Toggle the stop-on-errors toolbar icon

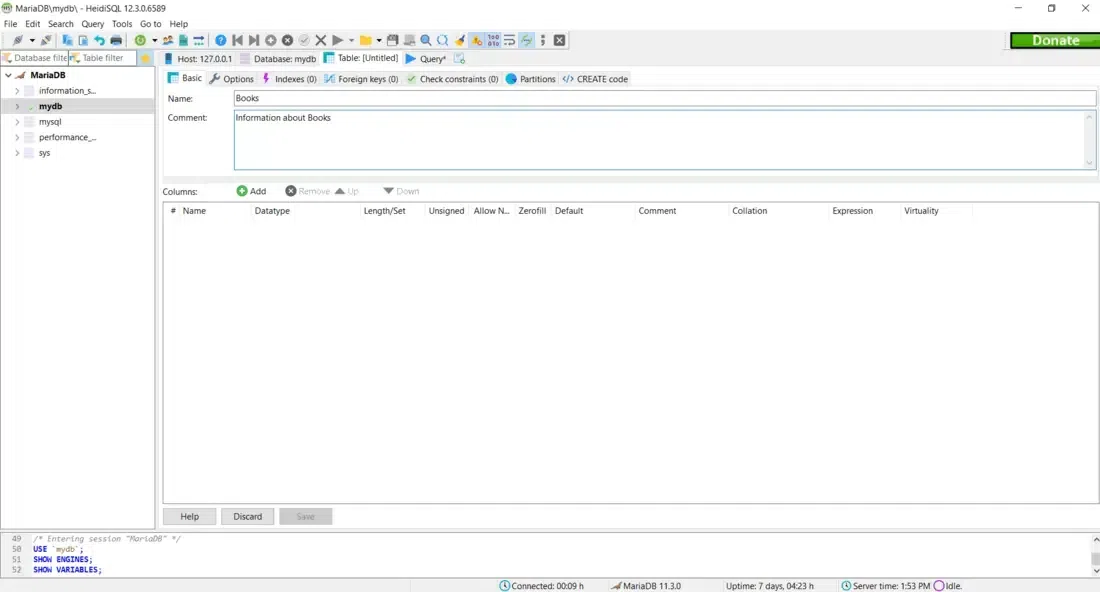(x=476, y=41)
